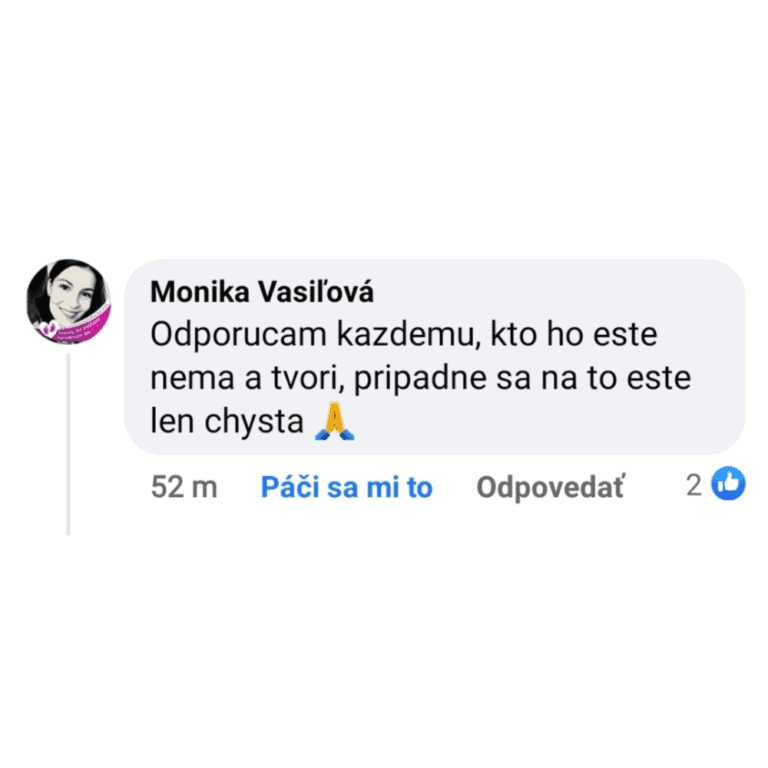768x768 pixels.
Task: Open Monika Vasiľová's profile picture
Action: coord(69,301)
